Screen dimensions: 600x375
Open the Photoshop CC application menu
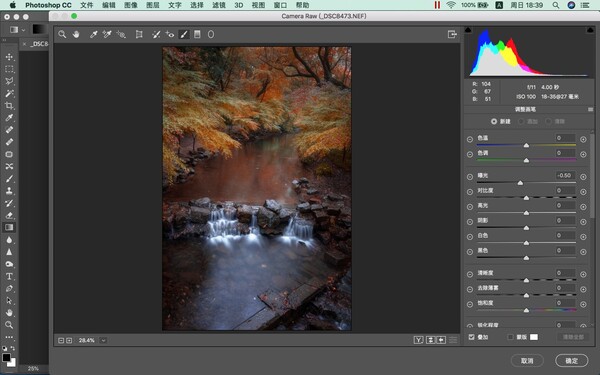point(48,5)
